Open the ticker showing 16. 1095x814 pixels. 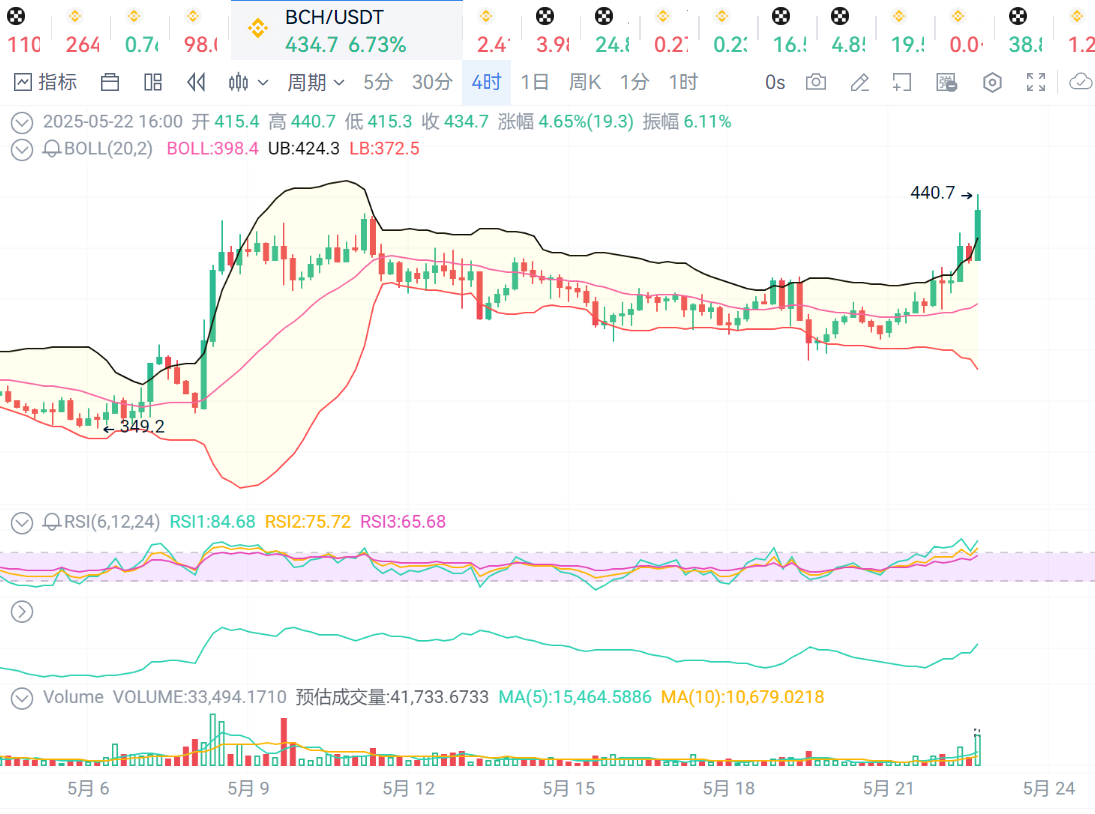click(x=786, y=31)
